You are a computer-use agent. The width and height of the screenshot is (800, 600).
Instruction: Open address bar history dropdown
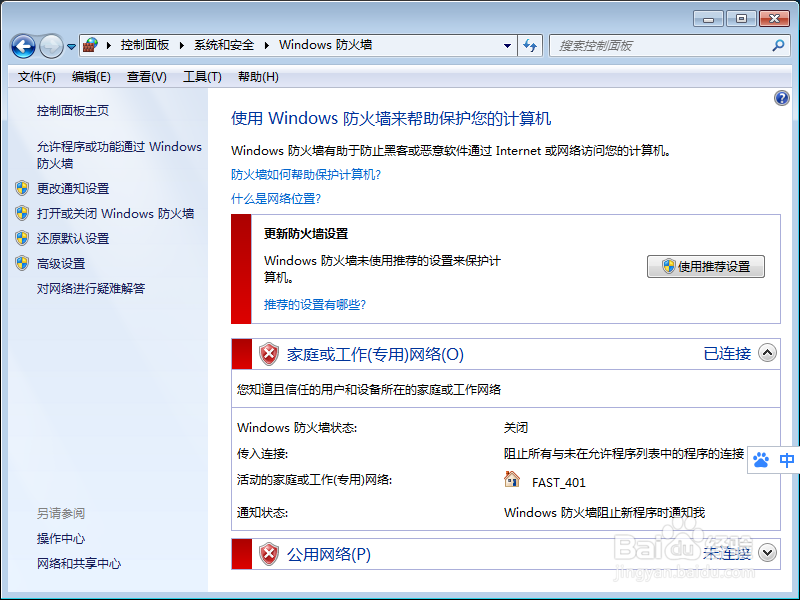tap(507, 45)
